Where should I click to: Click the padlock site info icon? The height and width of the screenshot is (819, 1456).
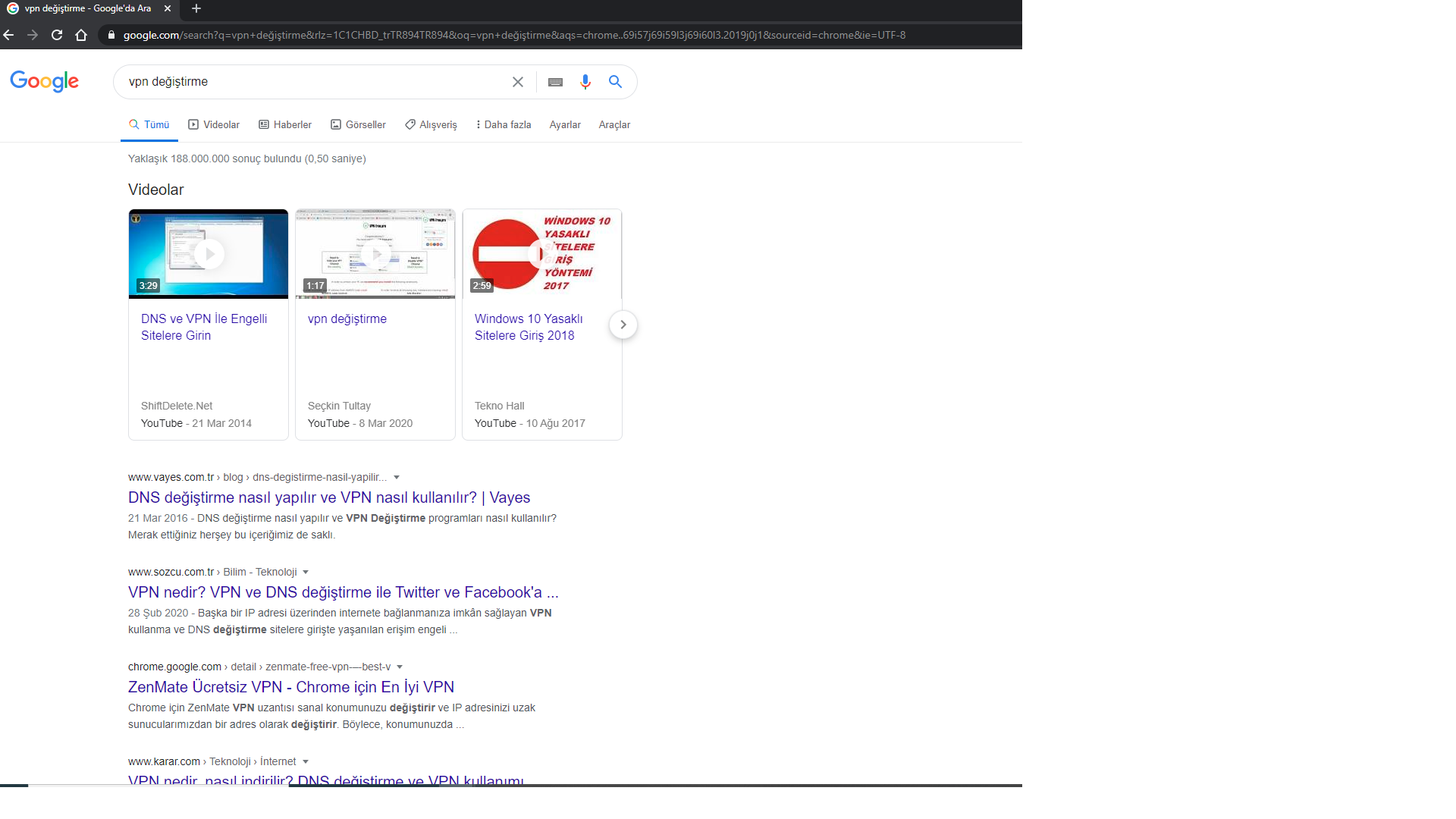111,35
